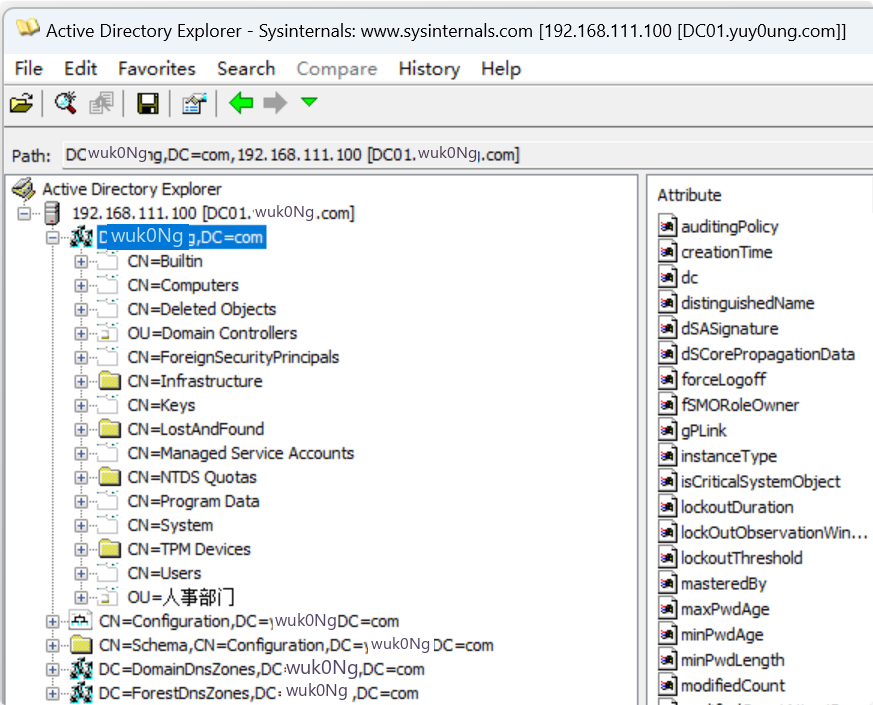Viewport: 873px width, 705px height.
Task: Click inside the Path field
Action: click(467, 154)
